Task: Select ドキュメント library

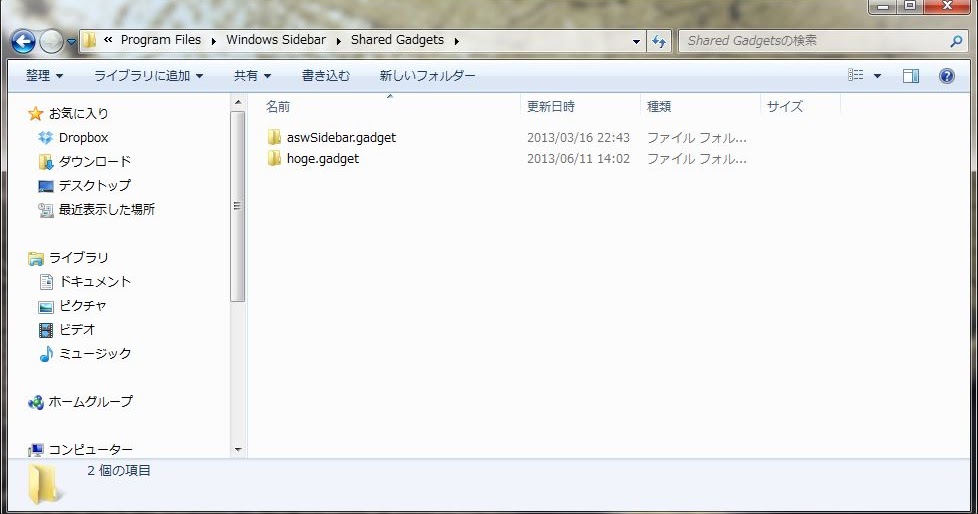Action: click(x=95, y=282)
